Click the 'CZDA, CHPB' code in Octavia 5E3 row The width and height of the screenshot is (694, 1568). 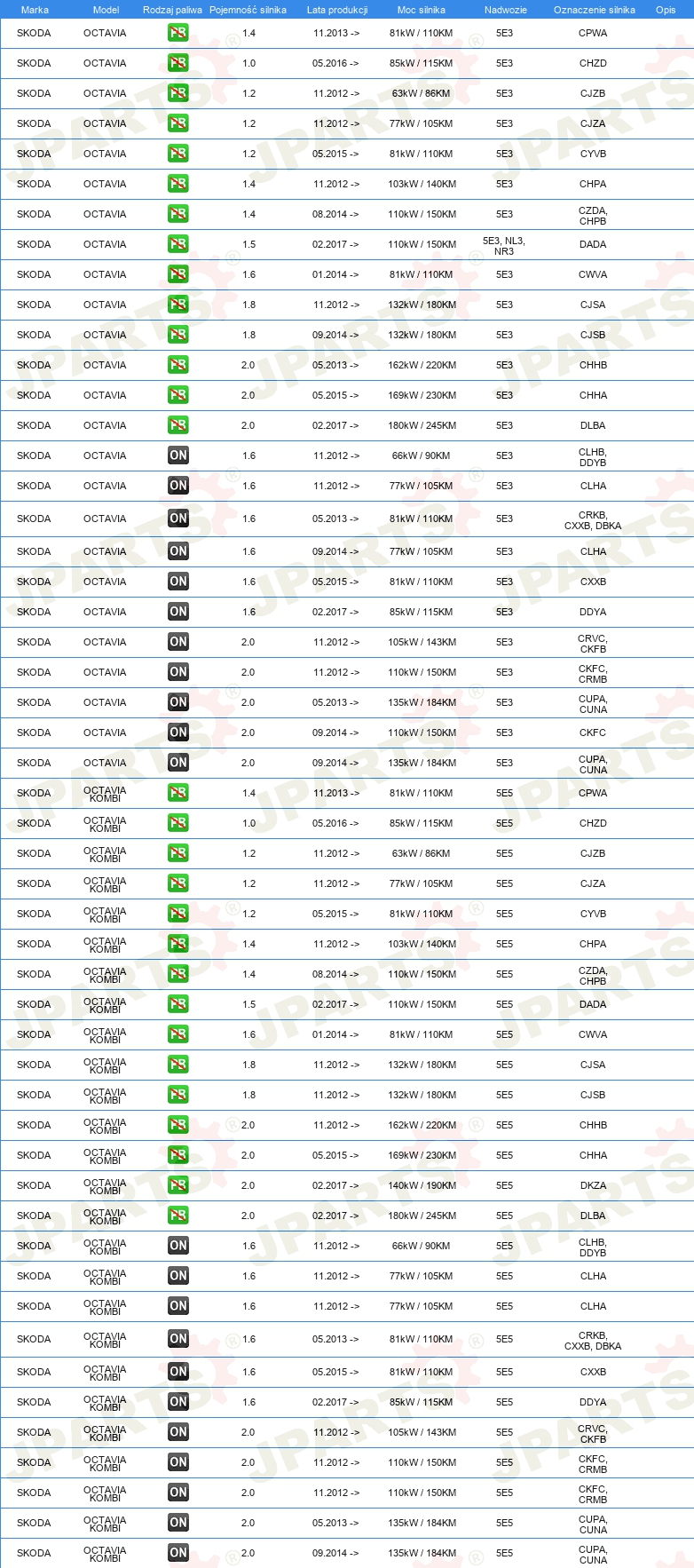593,216
